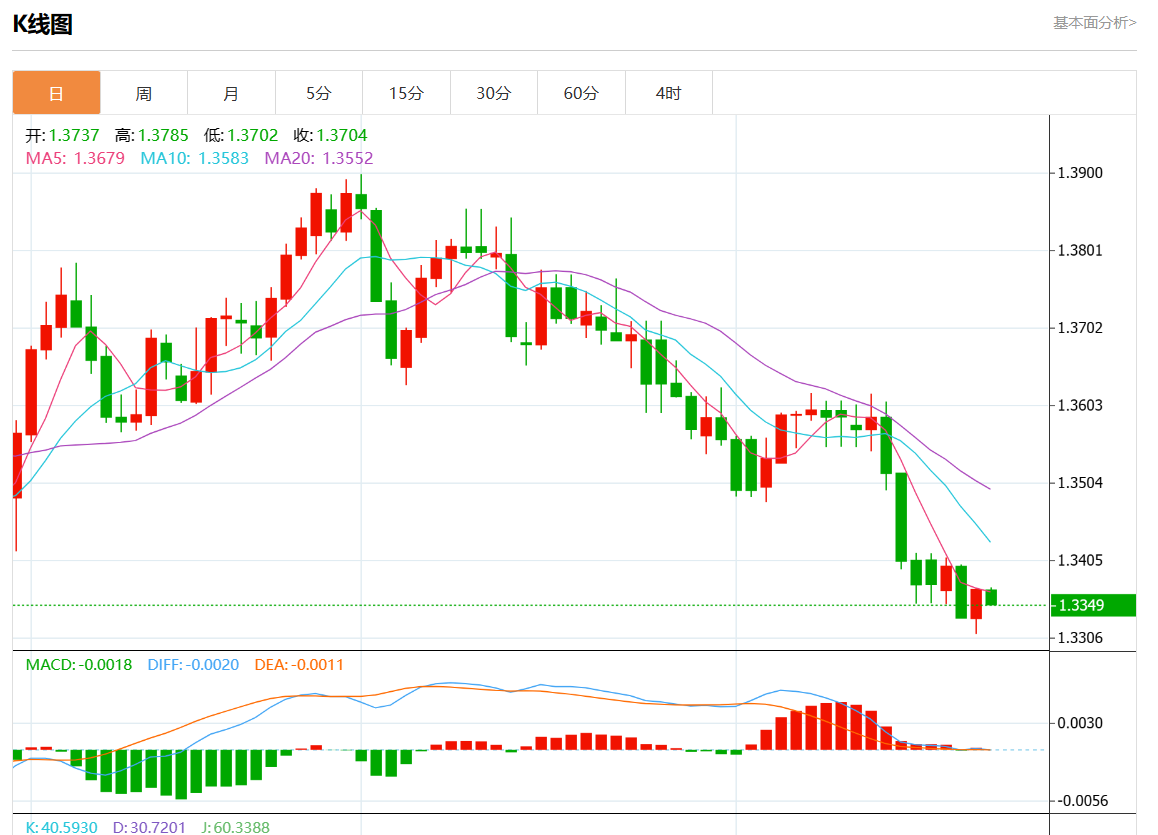Click the D: 30.7201 KDJ value
This screenshot has width=1158, height=835.
pos(149,828)
